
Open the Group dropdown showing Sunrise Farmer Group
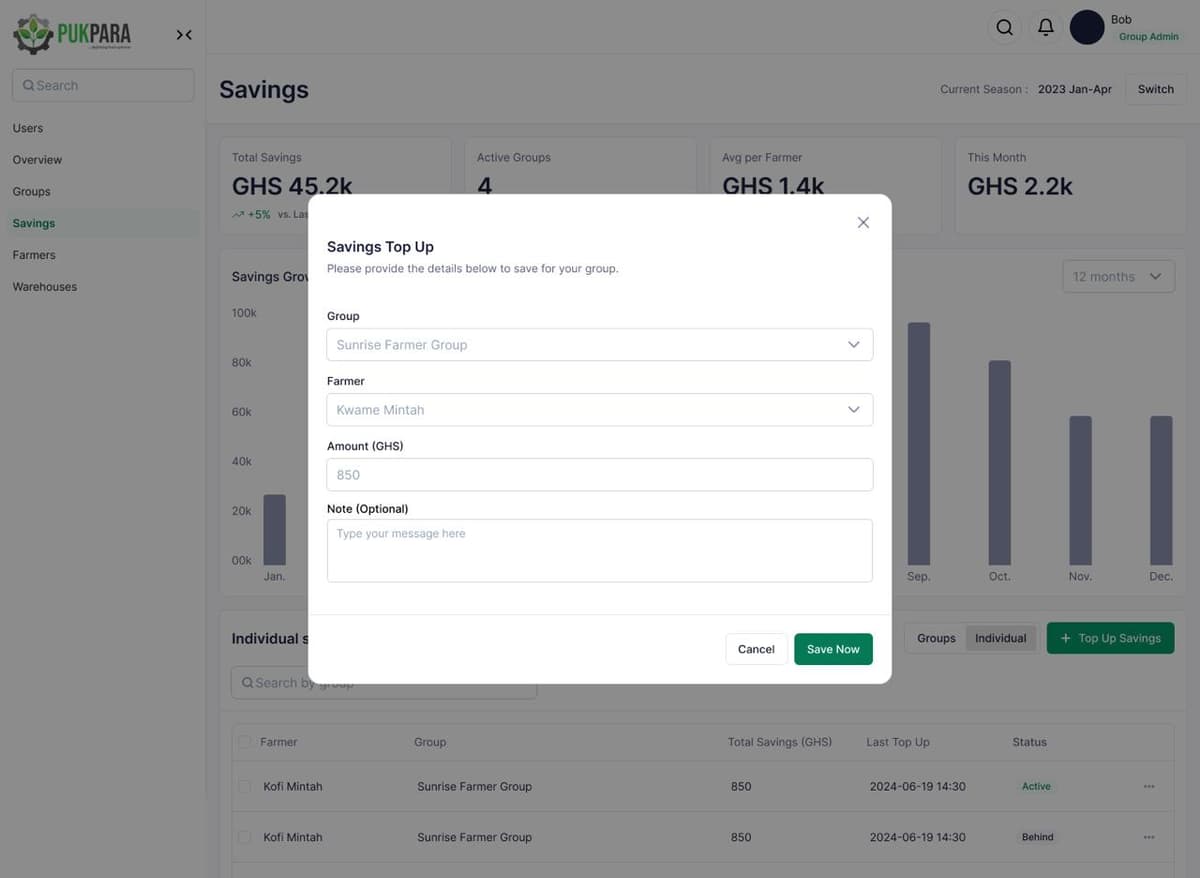(x=599, y=344)
